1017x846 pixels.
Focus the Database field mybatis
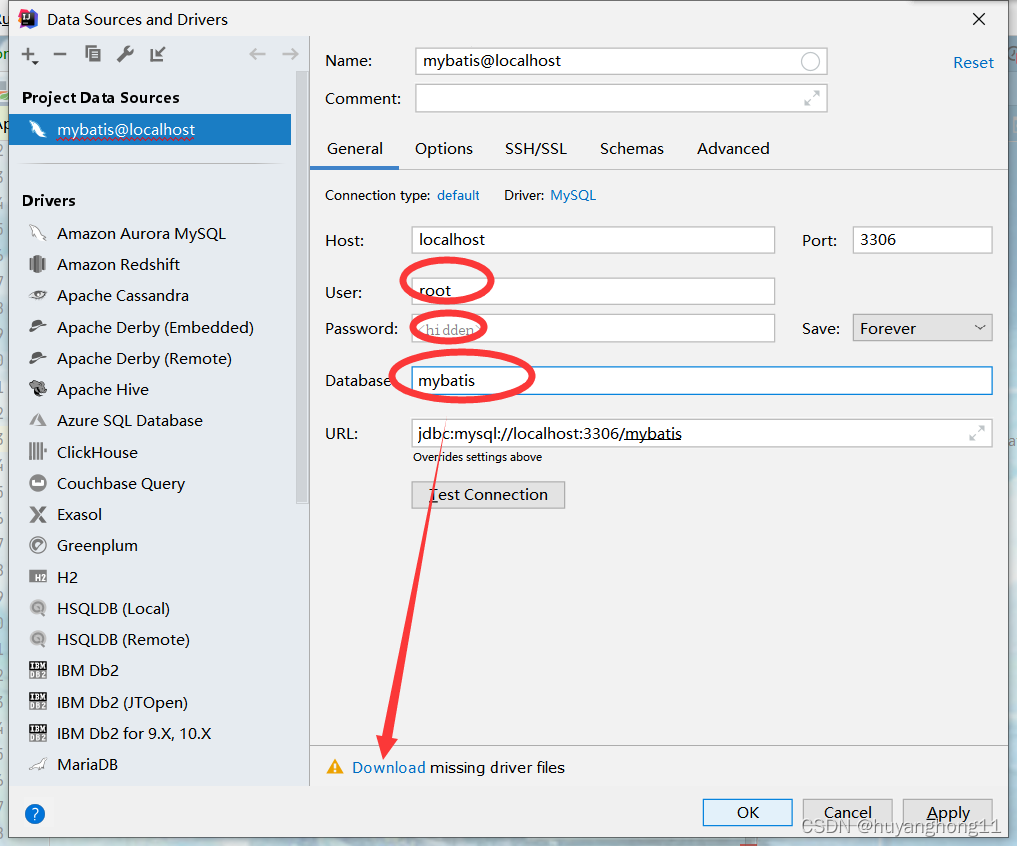[x=702, y=380]
